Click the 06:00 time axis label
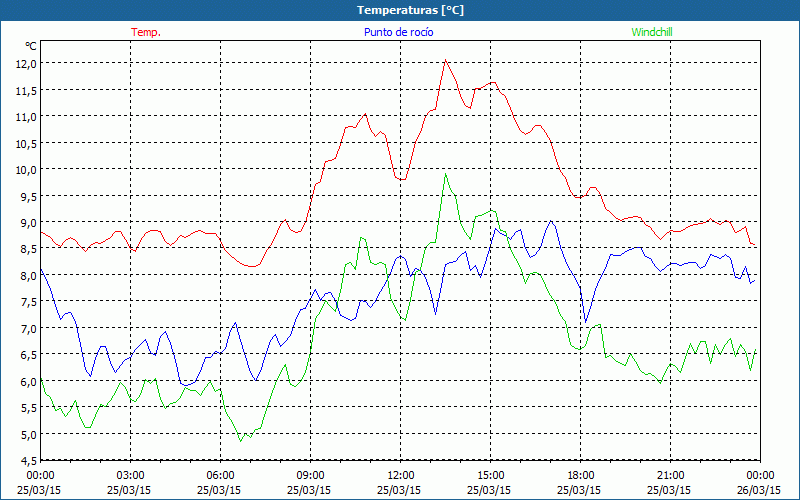This screenshot has width=800, height=500. pyautogui.click(x=220, y=476)
